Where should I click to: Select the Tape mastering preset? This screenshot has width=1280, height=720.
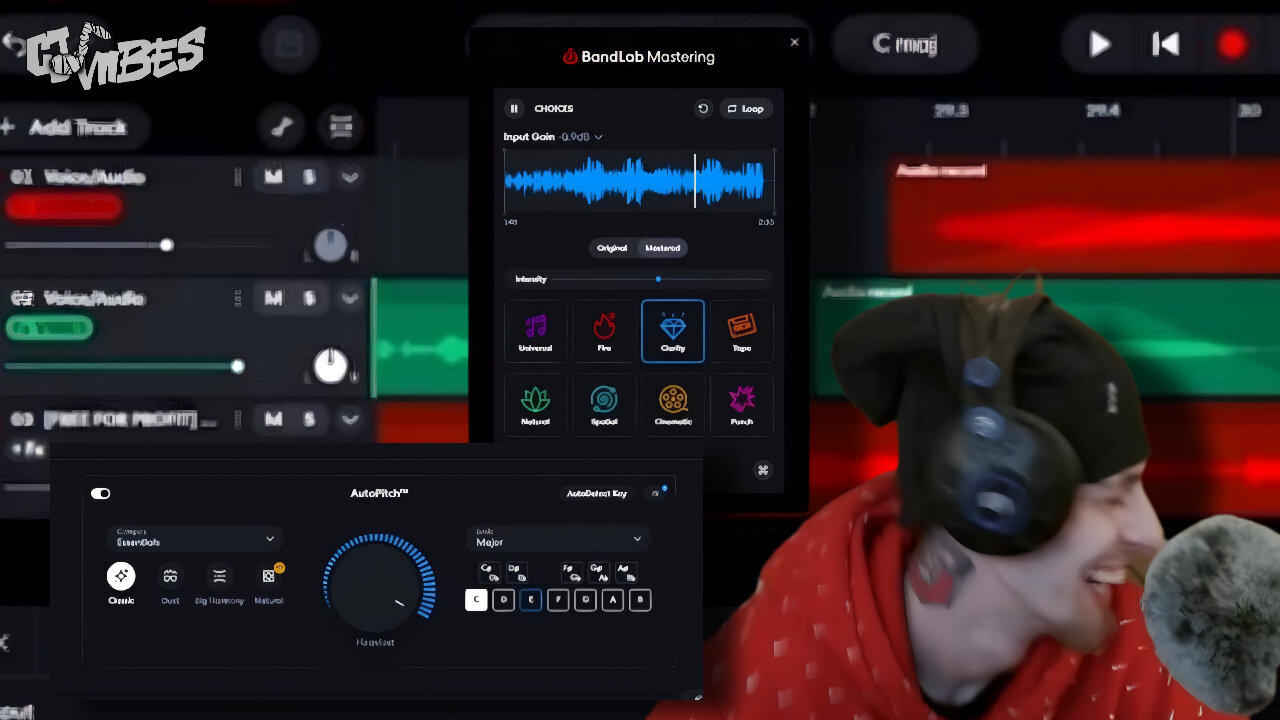point(741,331)
